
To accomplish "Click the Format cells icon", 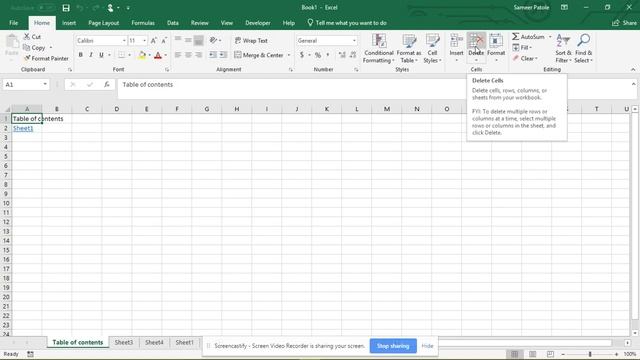I will click(496, 41).
